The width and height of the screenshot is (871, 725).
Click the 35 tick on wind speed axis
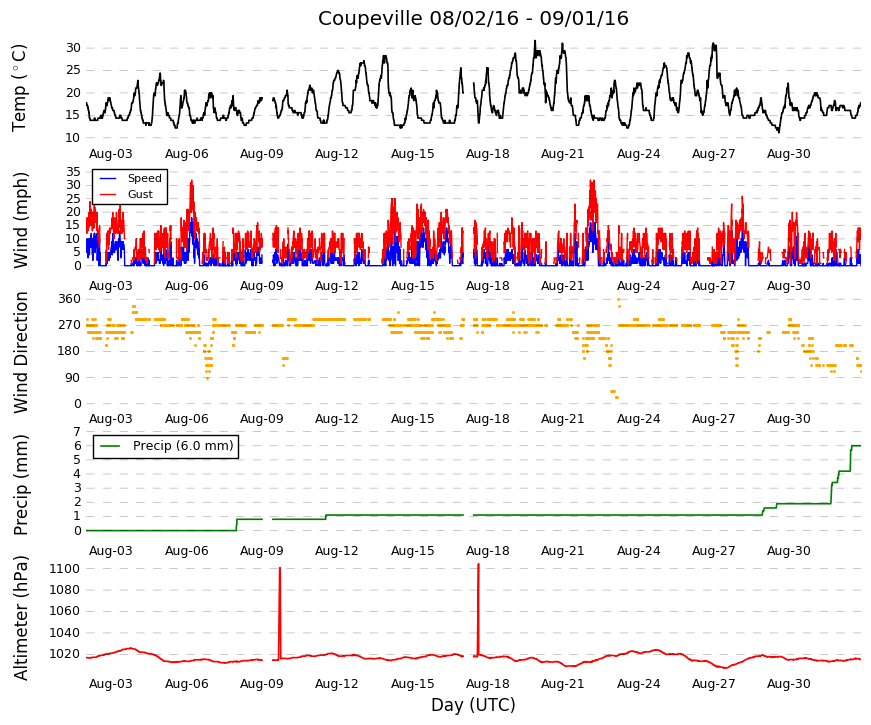point(73,172)
